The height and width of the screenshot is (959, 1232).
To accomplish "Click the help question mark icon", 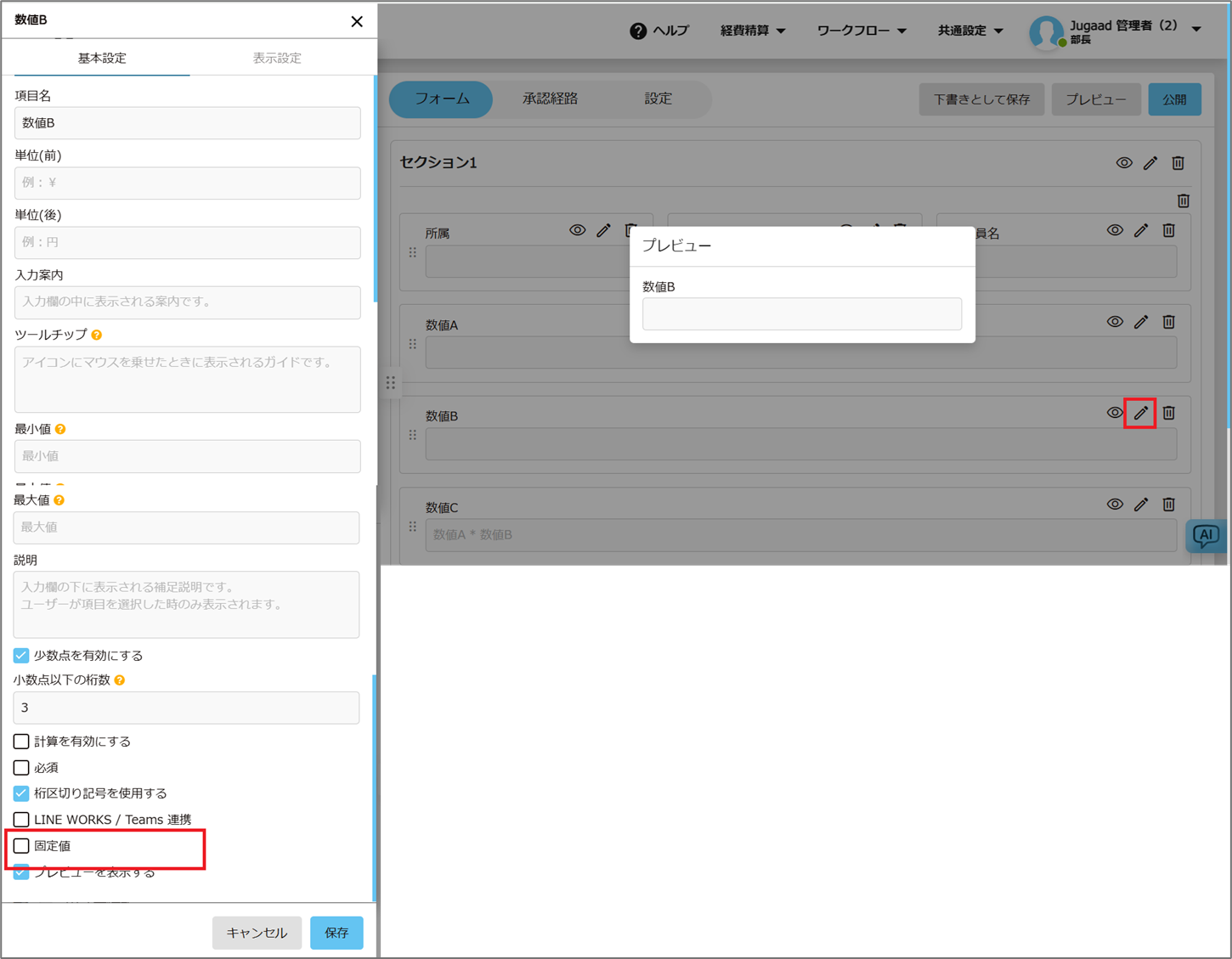I will (637, 31).
